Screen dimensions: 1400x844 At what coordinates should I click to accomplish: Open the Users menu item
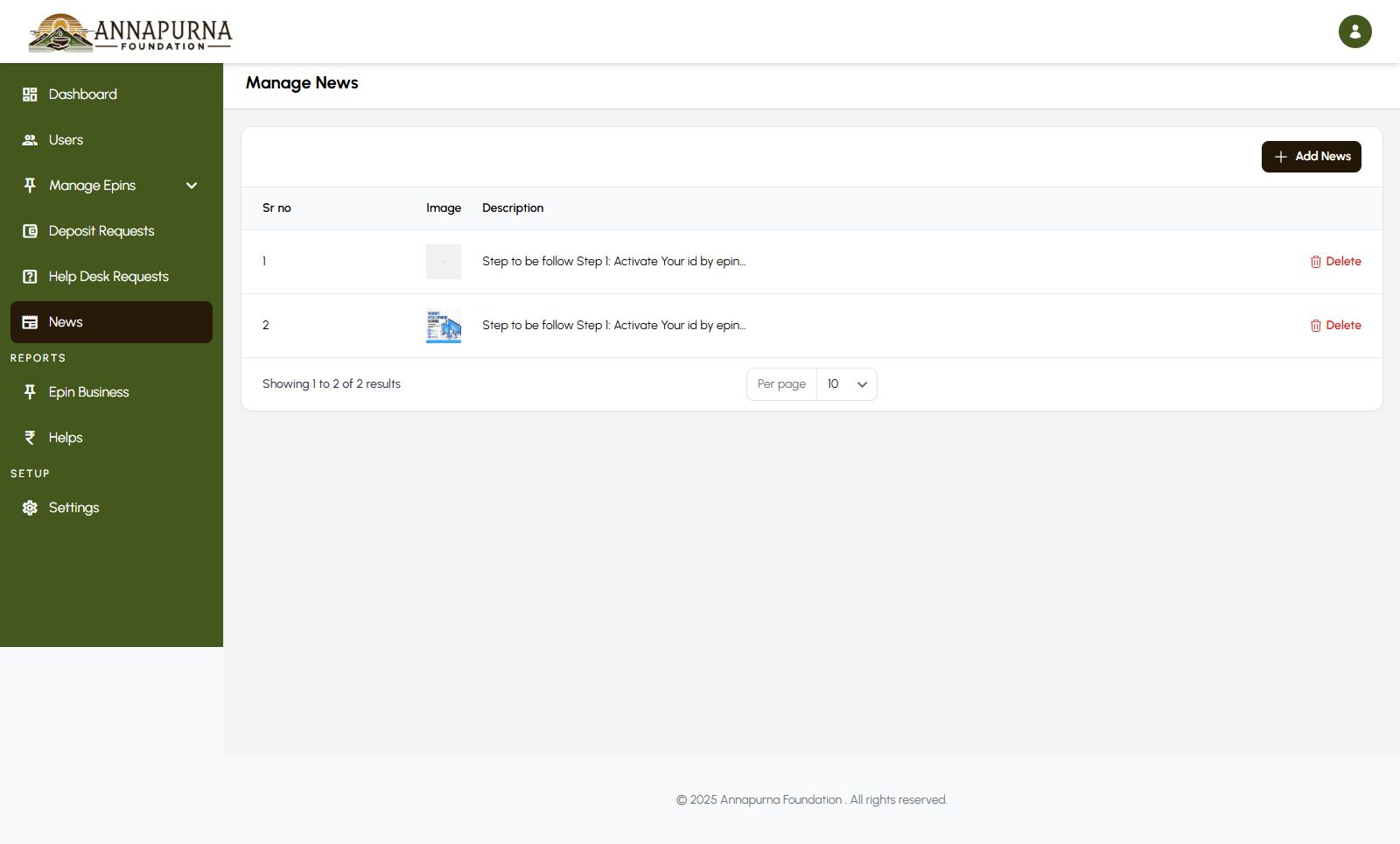[111, 140]
